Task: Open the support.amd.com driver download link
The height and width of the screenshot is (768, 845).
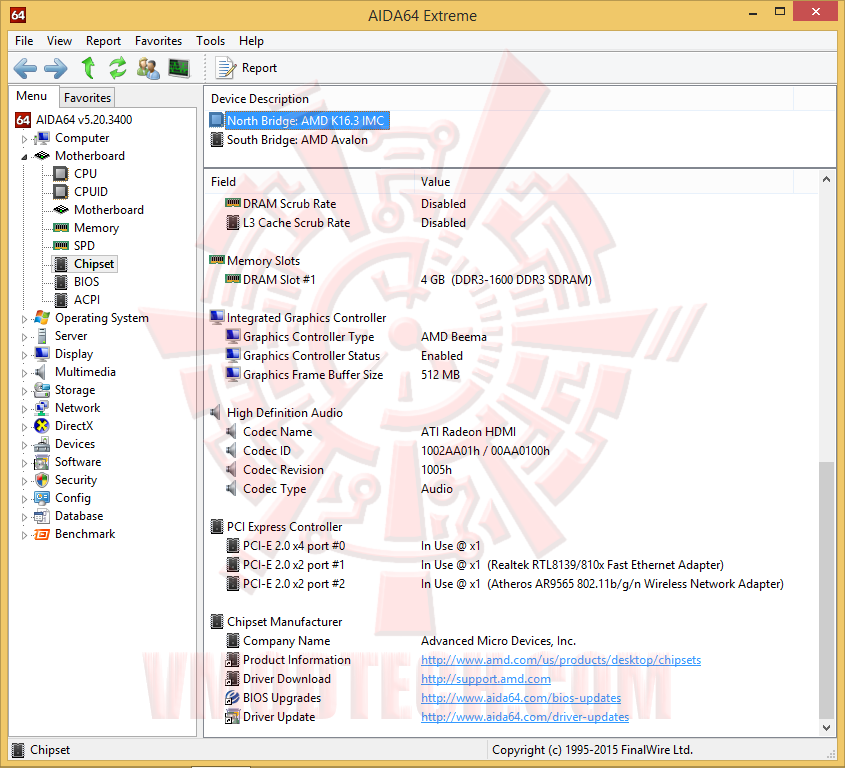Action: [486, 679]
